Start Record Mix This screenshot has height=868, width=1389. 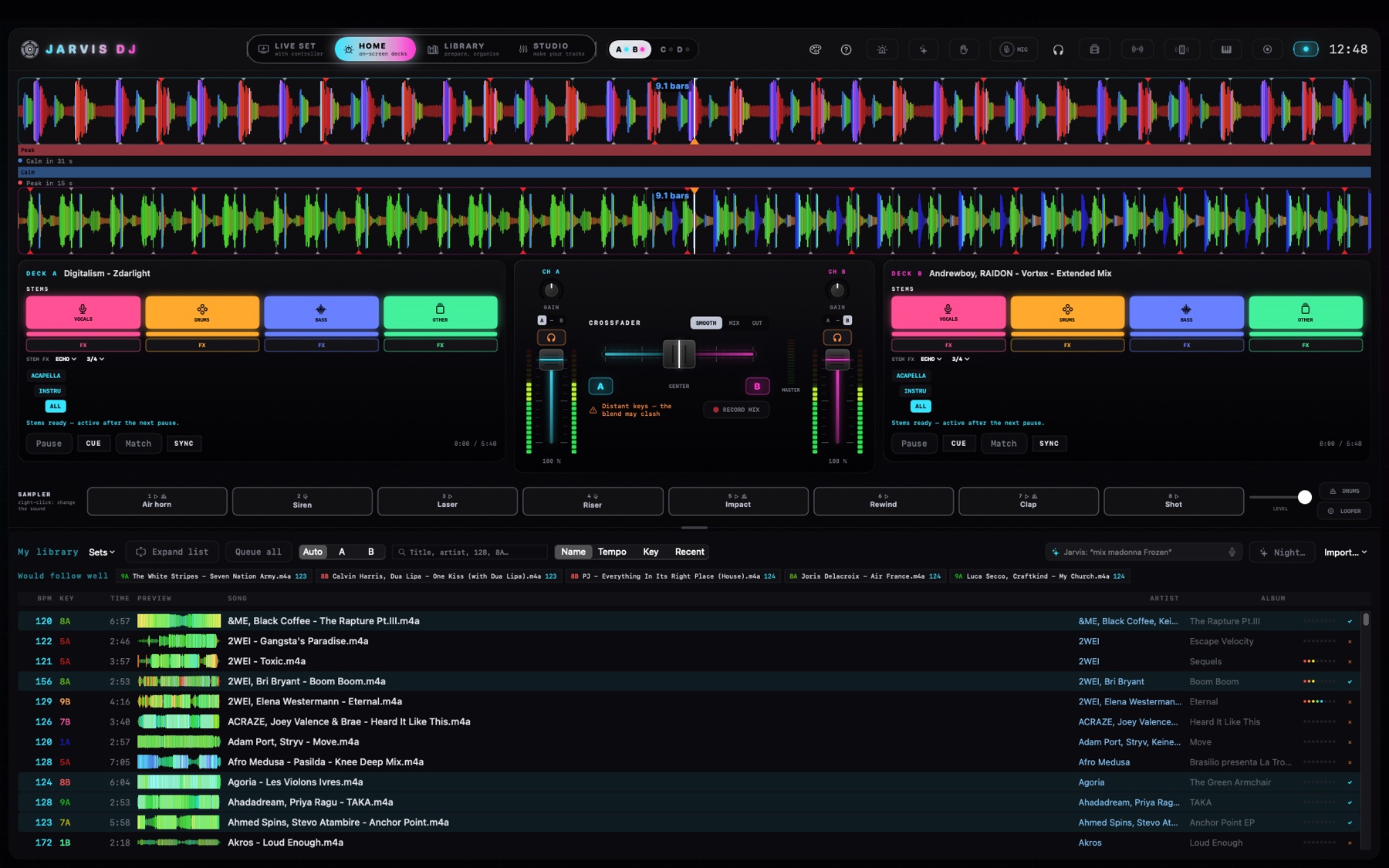click(x=737, y=410)
